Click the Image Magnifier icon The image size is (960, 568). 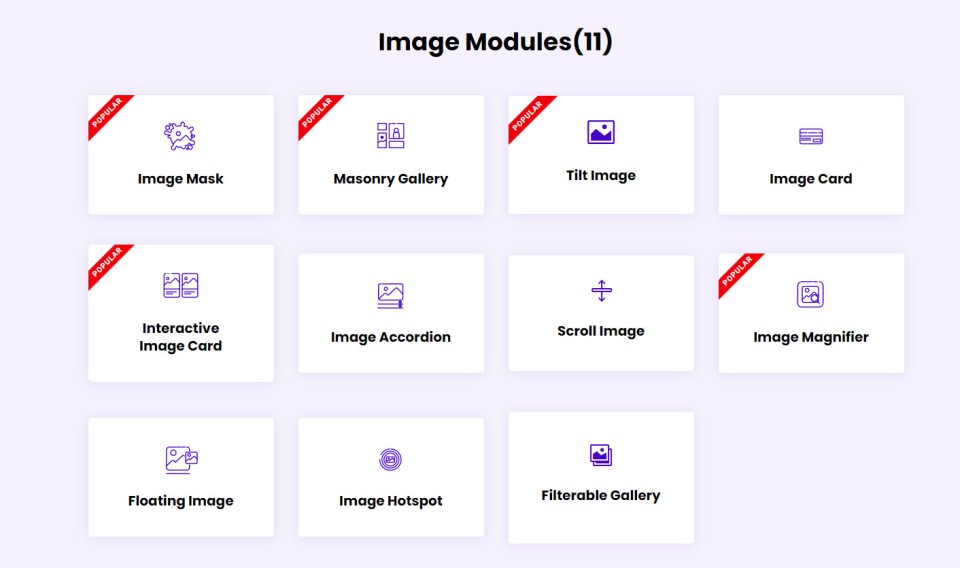(810, 294)
